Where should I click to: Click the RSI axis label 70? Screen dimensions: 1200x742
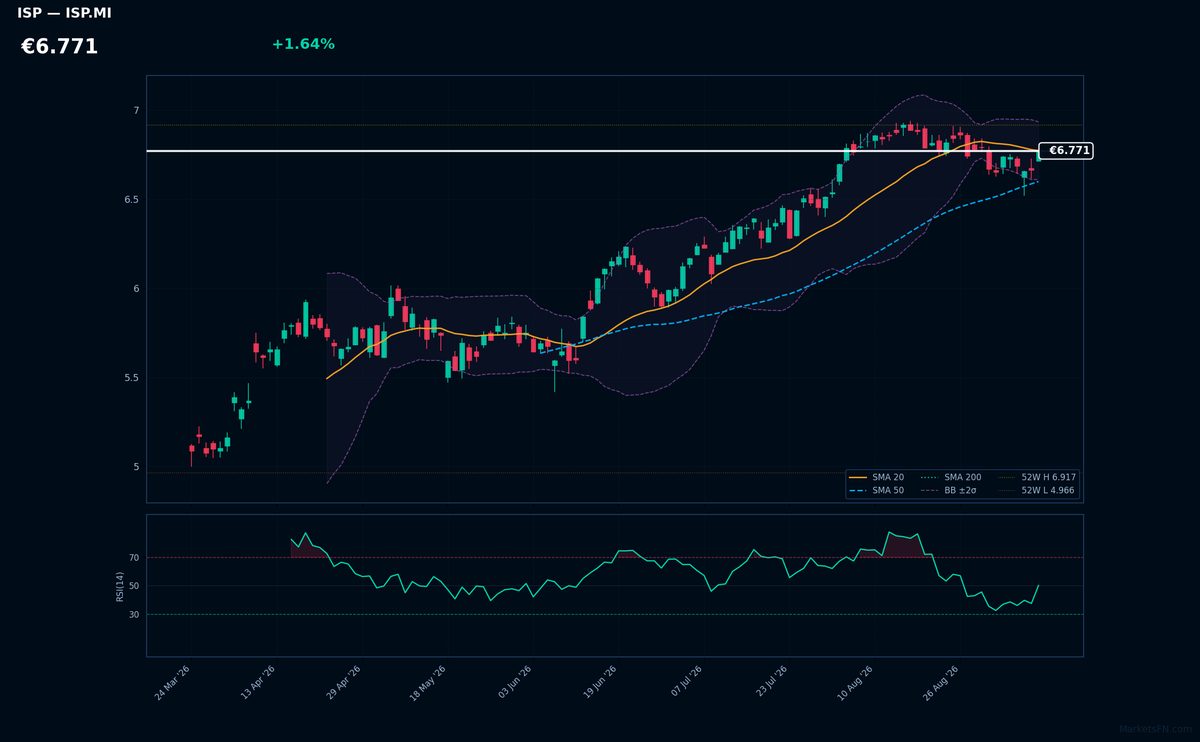pyautogui.click(x=134, y=557)
